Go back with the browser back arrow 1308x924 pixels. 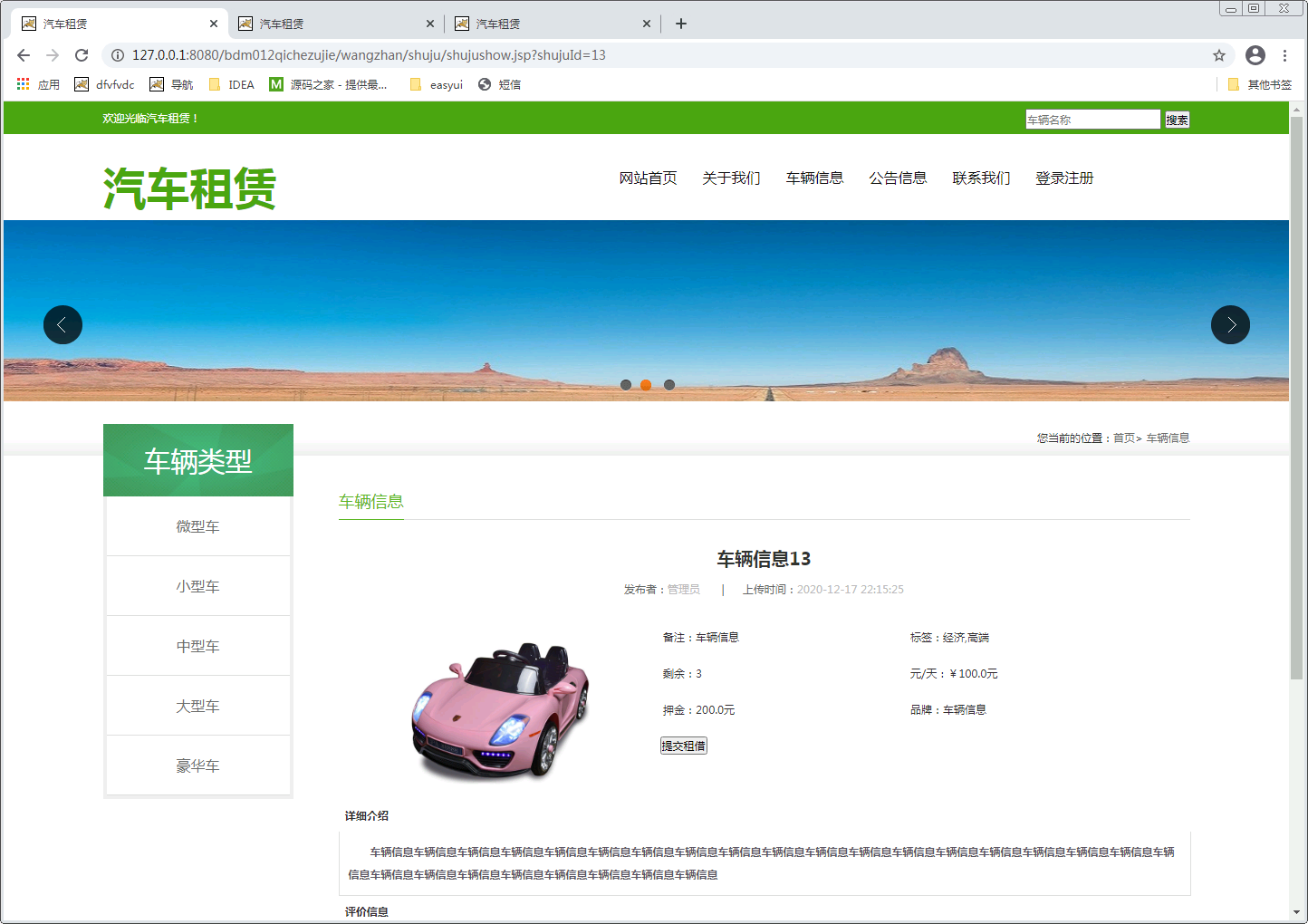click(24, 55)
